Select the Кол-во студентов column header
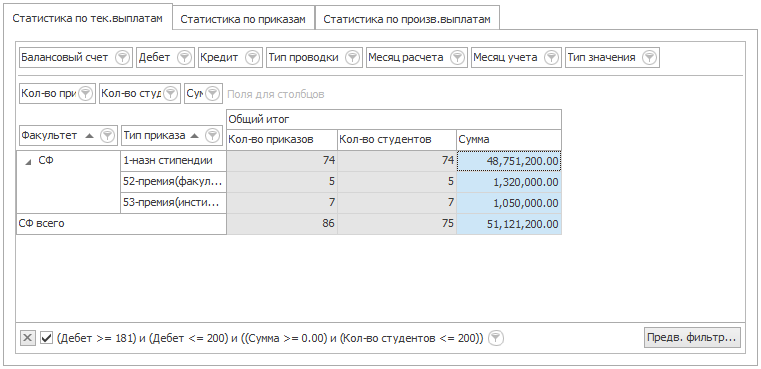 pyautogui.click(x=397, y=140)
